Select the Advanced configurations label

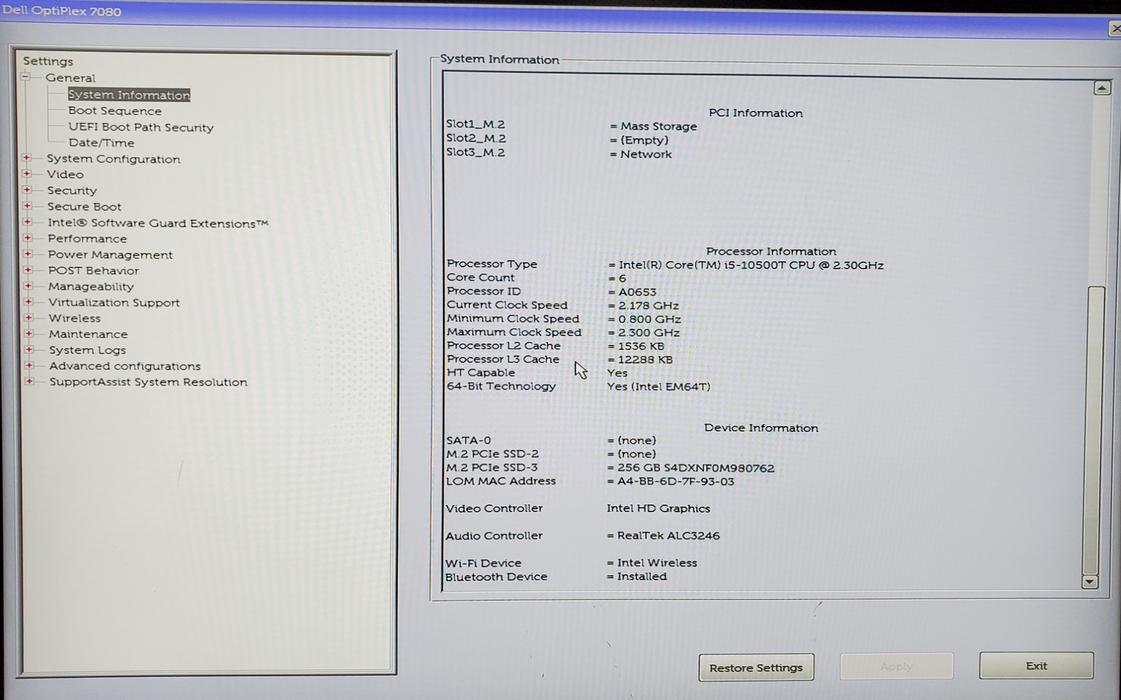click(x=124, y=366)
